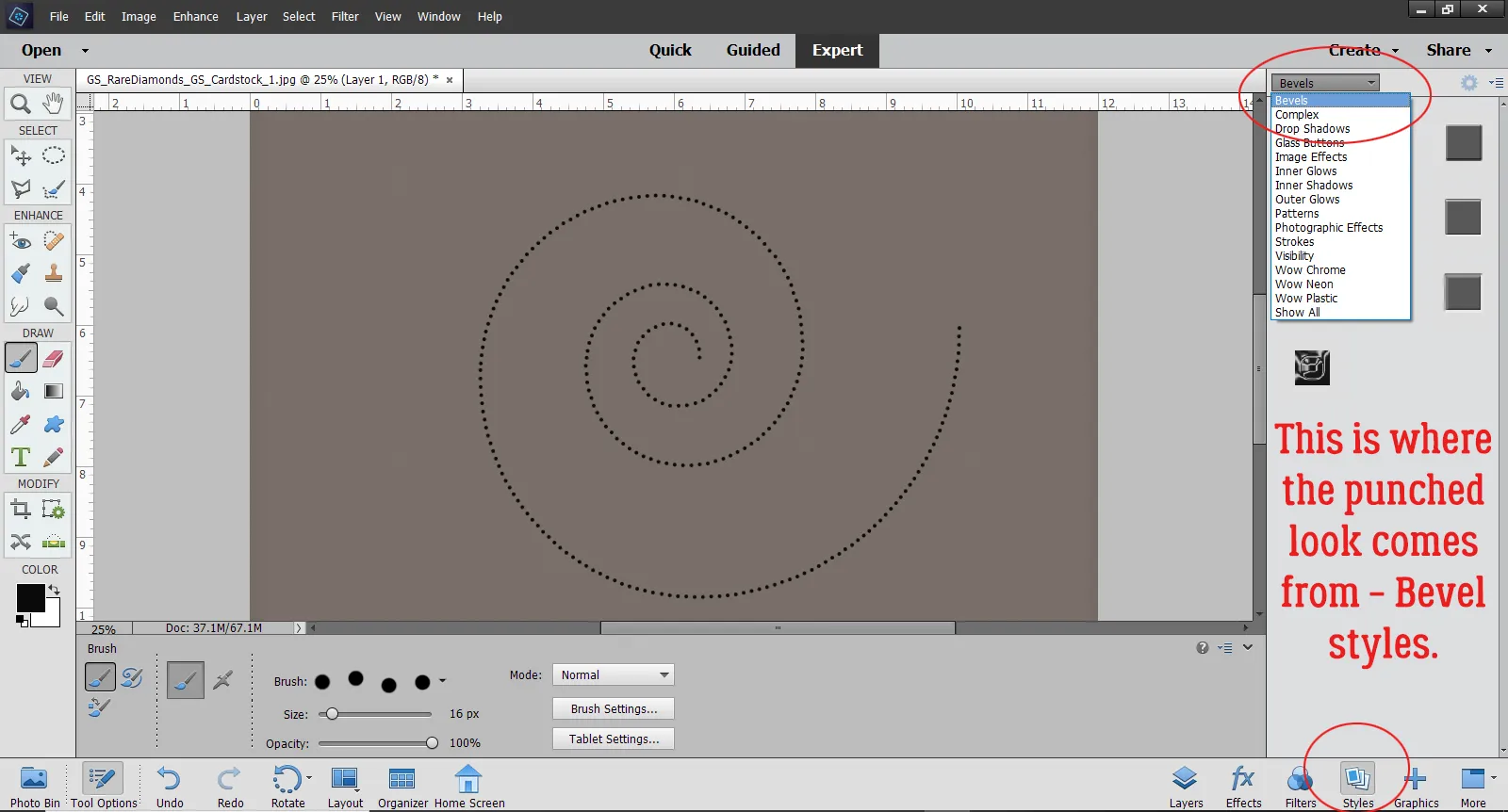Activate the Clone Stamp tool
Image resolution: width=1508 pixels, height=812 pixels.
54,273
